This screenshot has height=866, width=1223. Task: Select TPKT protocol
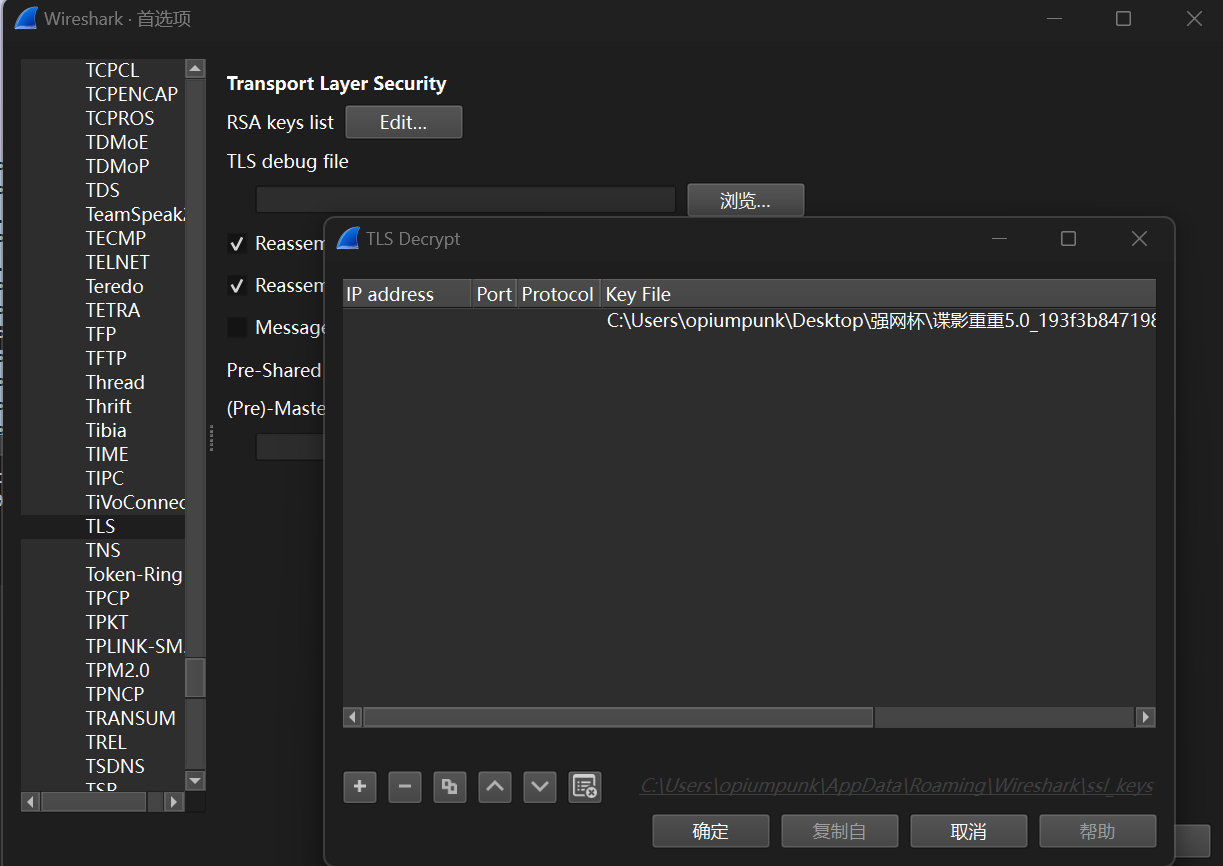coord(108,622)
